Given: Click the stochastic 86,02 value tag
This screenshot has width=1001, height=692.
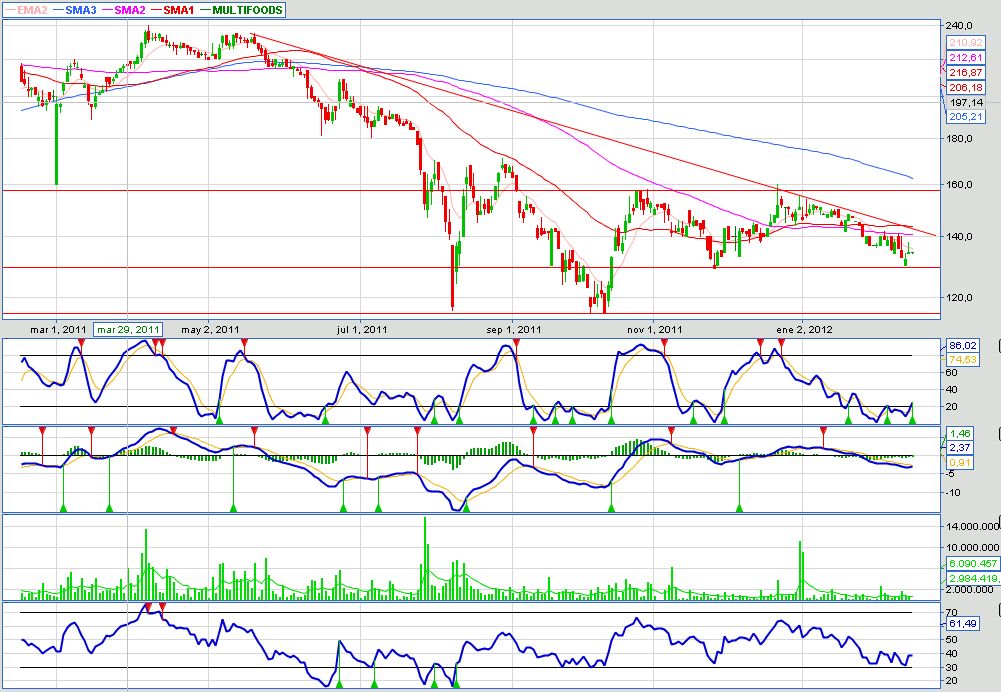Looking at the screenshot, I should (962, 345).
